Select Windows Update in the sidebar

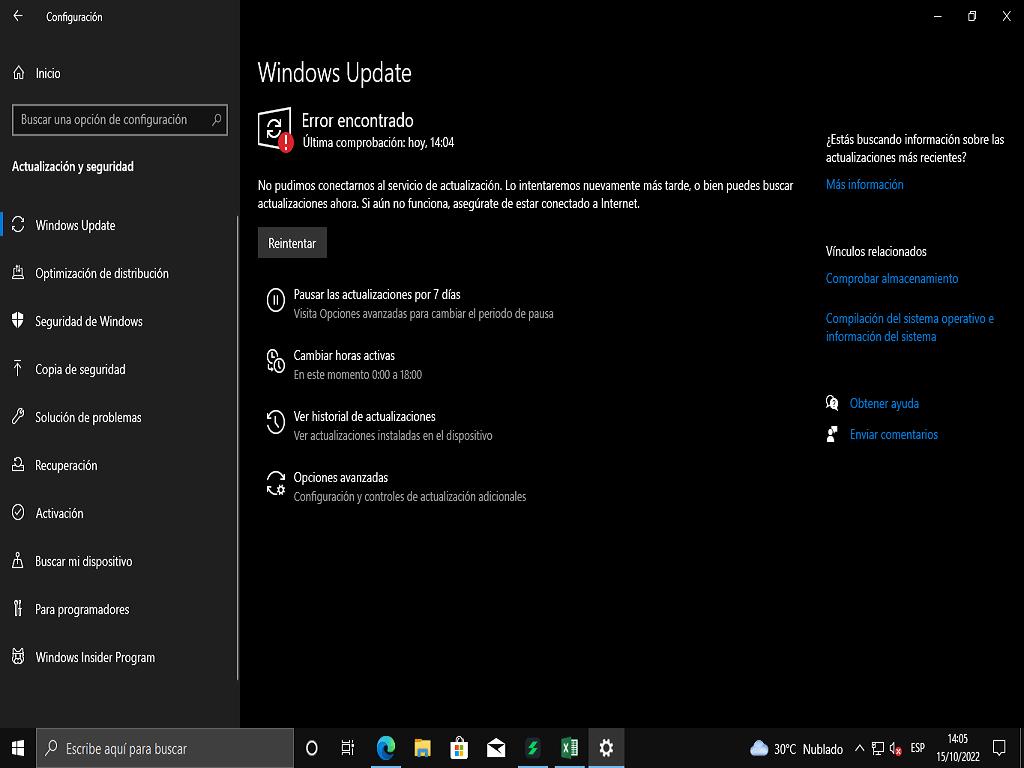pos(120,225)
